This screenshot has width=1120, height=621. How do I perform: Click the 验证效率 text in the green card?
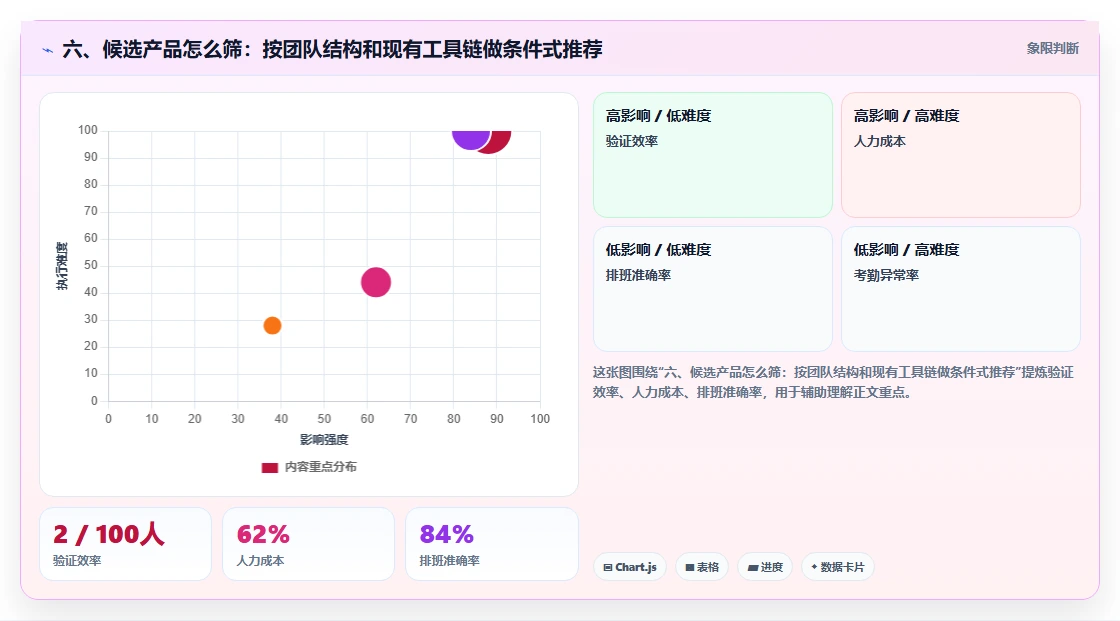tap(632, 141)
